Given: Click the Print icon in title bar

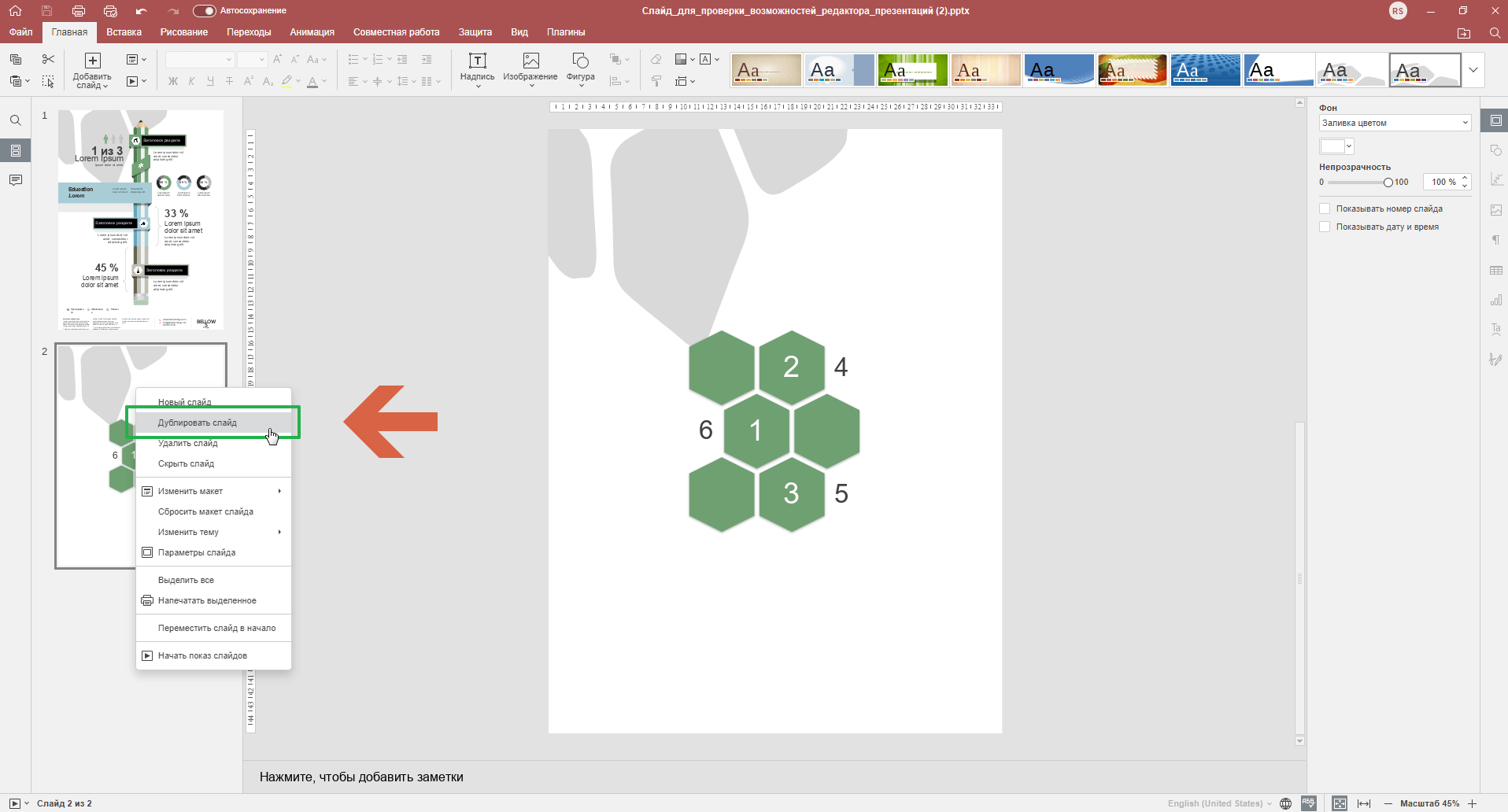Looking at the screenshot, I should click(x=78, y=11).
